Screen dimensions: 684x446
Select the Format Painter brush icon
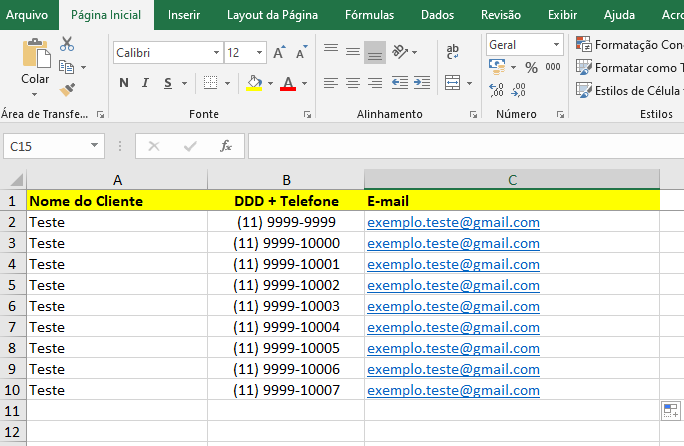coord(67,90)
